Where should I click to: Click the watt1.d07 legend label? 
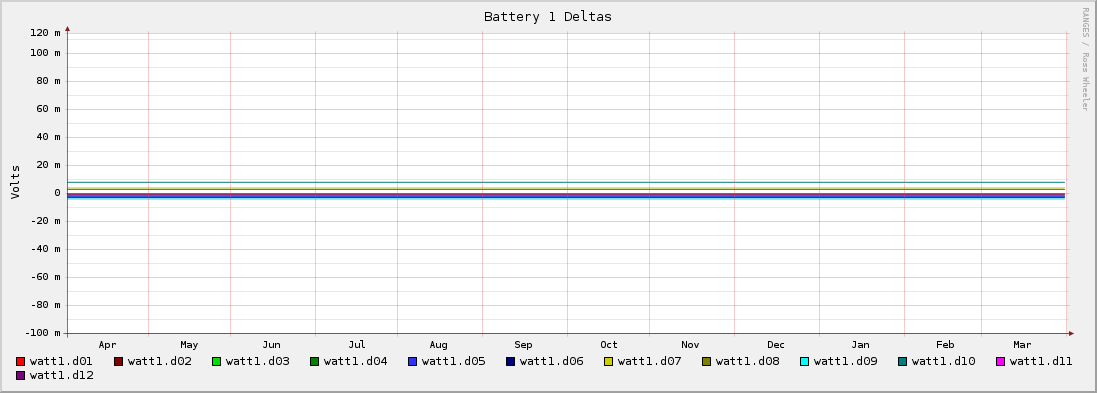click(649, 362)
